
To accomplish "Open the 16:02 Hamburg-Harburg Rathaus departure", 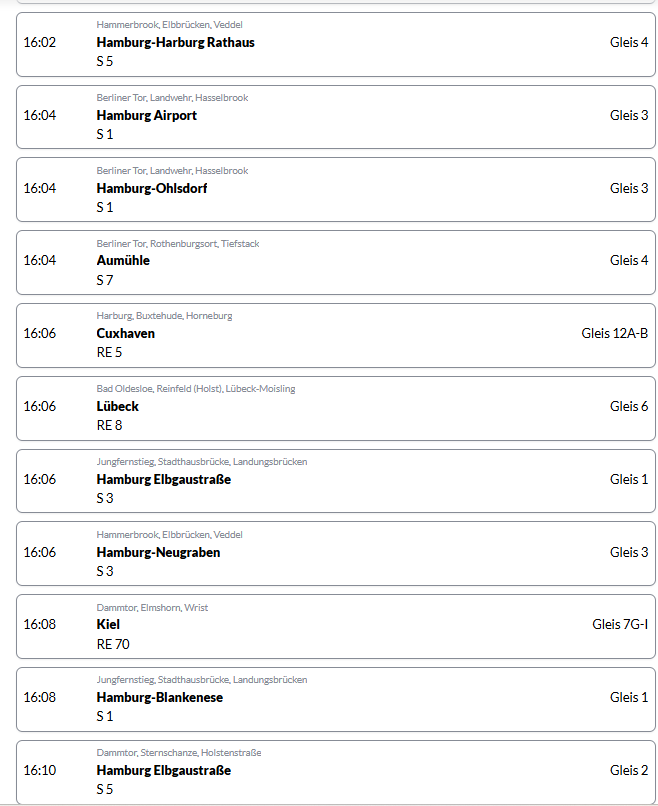I will 336,43.
